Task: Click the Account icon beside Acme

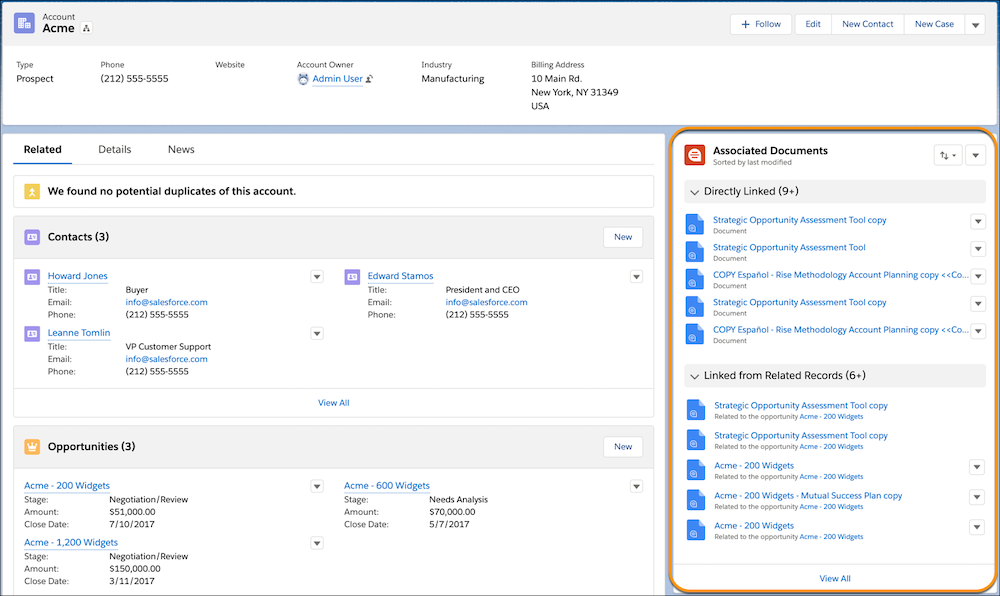Action: pos(23,22)
